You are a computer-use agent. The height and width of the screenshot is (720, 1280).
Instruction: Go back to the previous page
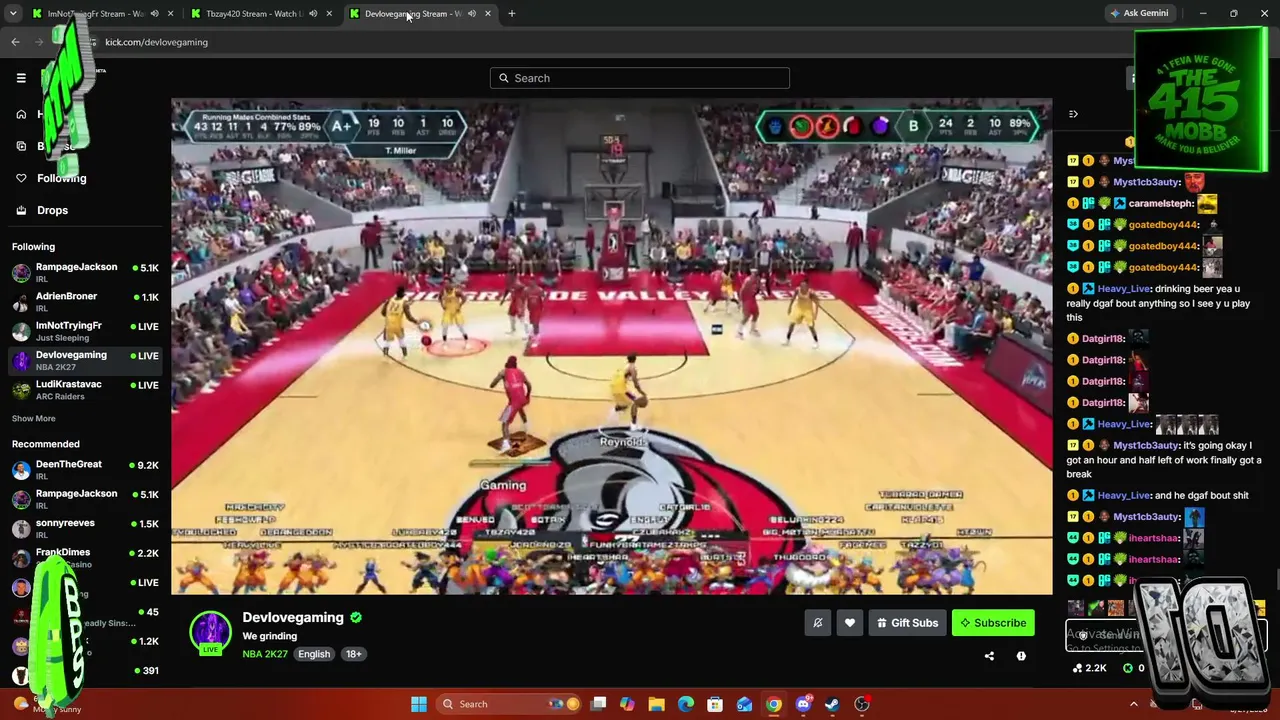15,42
